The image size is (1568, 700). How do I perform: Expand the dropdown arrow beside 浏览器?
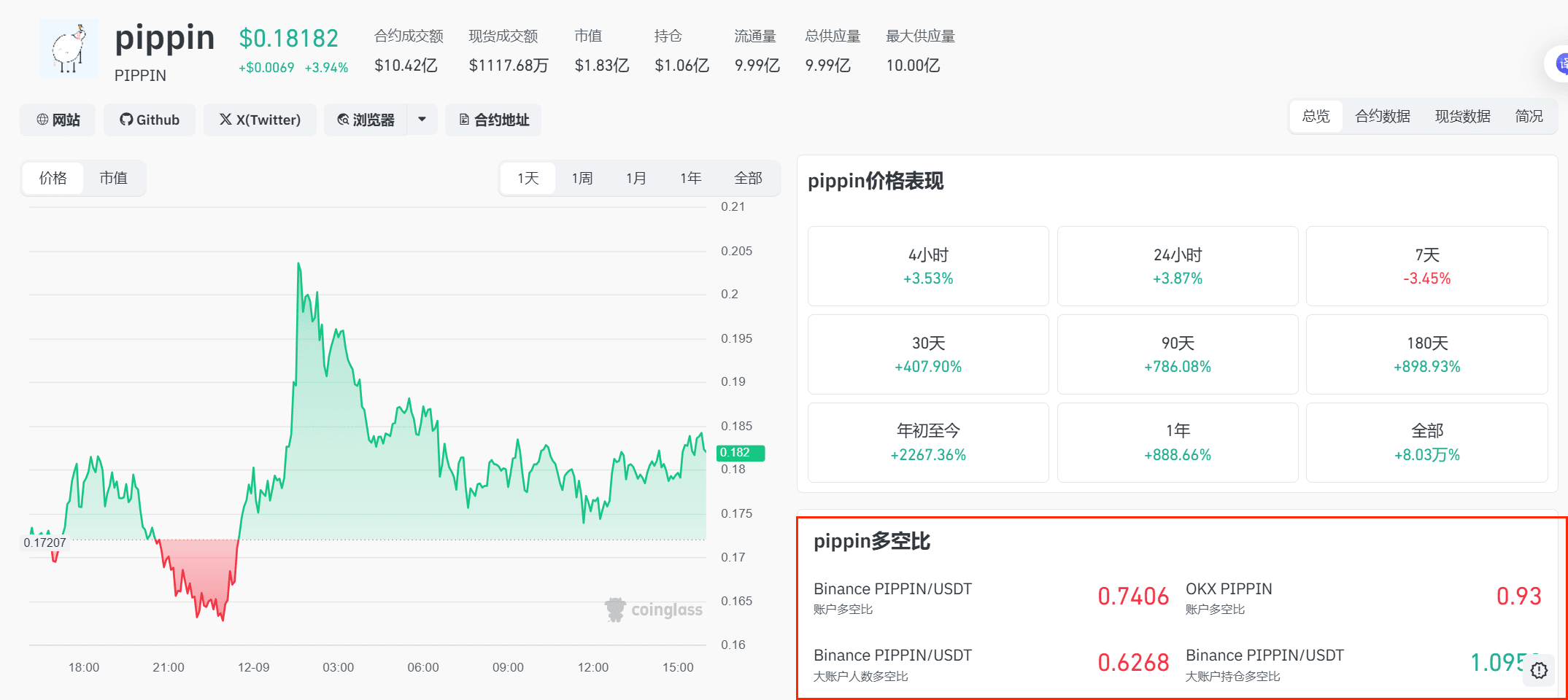pos(422,120)
